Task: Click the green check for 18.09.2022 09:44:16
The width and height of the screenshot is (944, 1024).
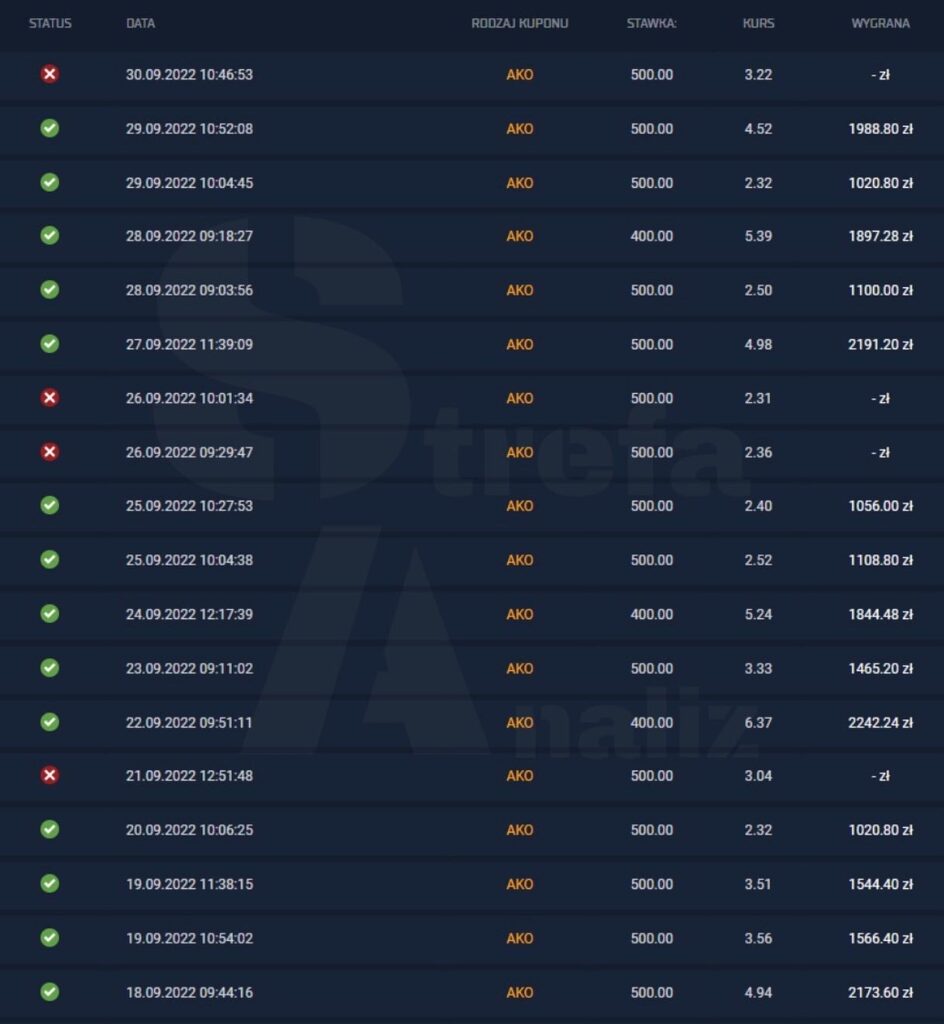Action: (50, 991)
